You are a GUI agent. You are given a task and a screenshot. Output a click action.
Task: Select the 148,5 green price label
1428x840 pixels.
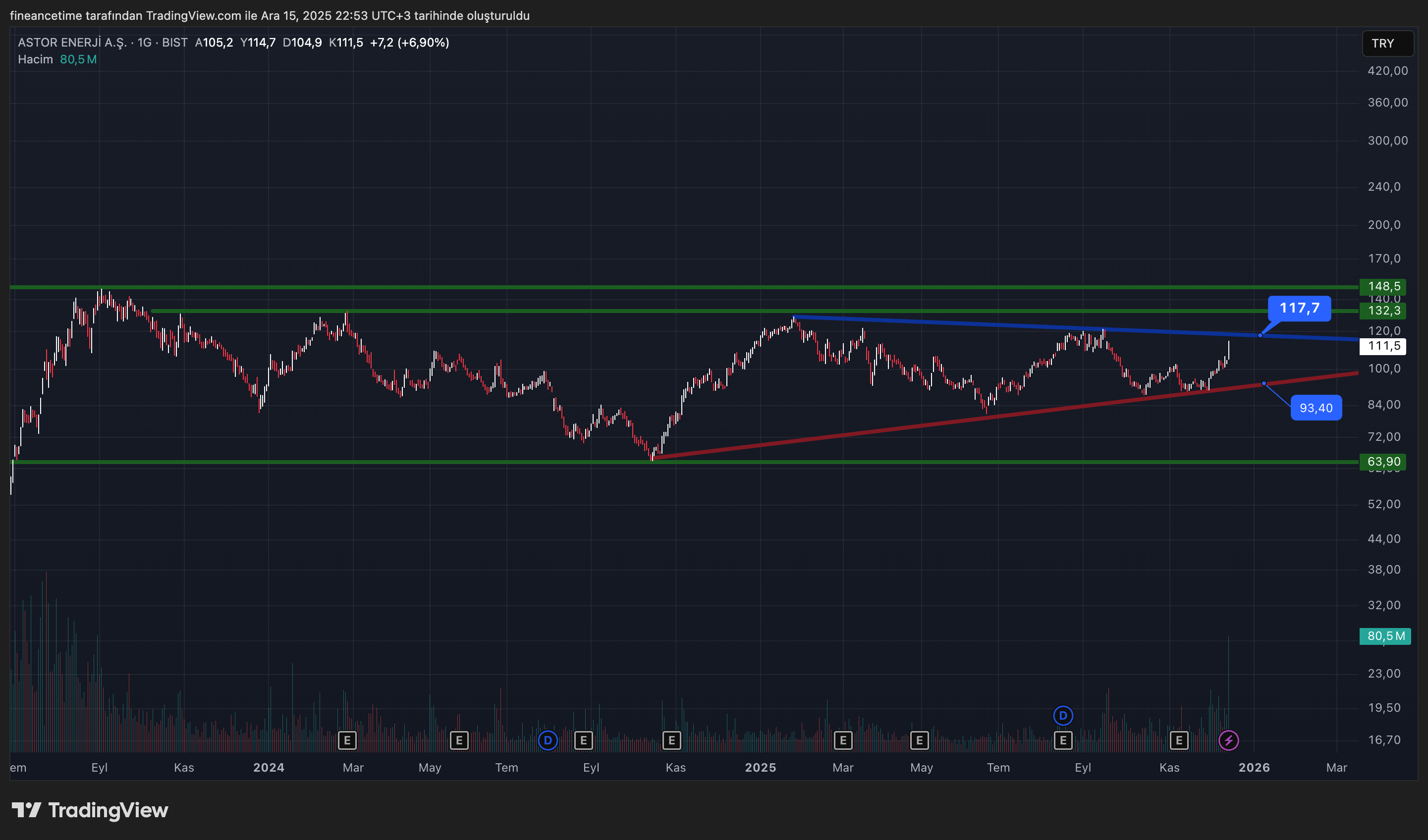[x=1383, y=287]
